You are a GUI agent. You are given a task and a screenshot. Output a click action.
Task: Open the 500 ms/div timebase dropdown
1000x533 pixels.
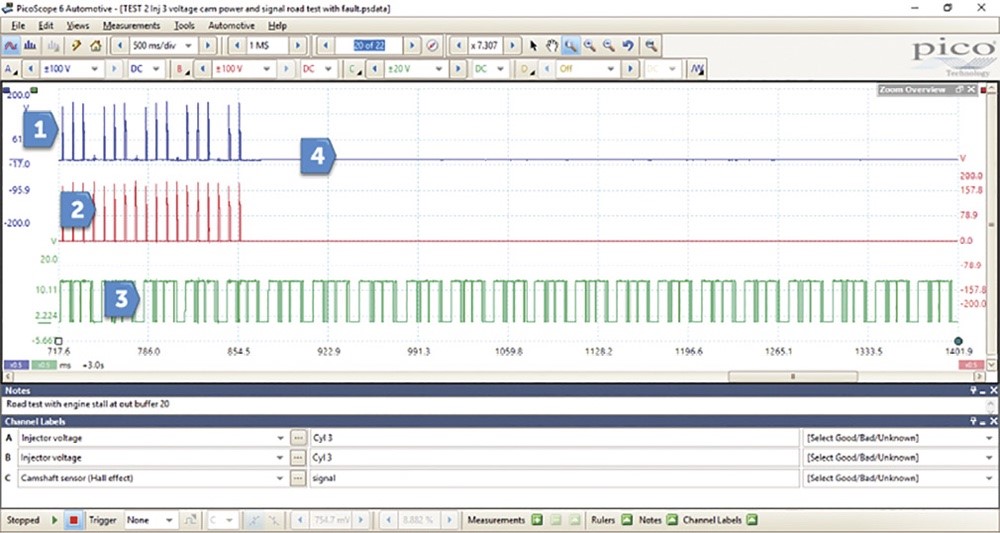(188, 46)
